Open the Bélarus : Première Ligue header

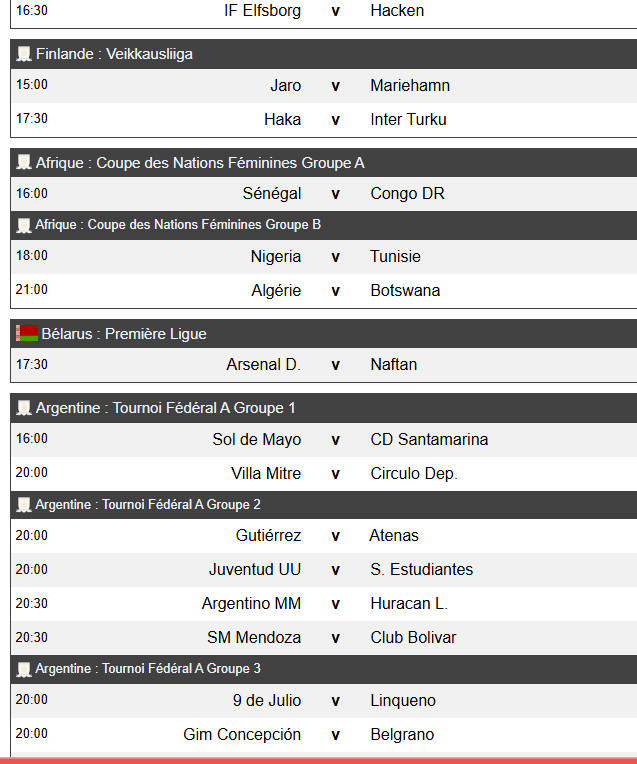pos(124,334)
